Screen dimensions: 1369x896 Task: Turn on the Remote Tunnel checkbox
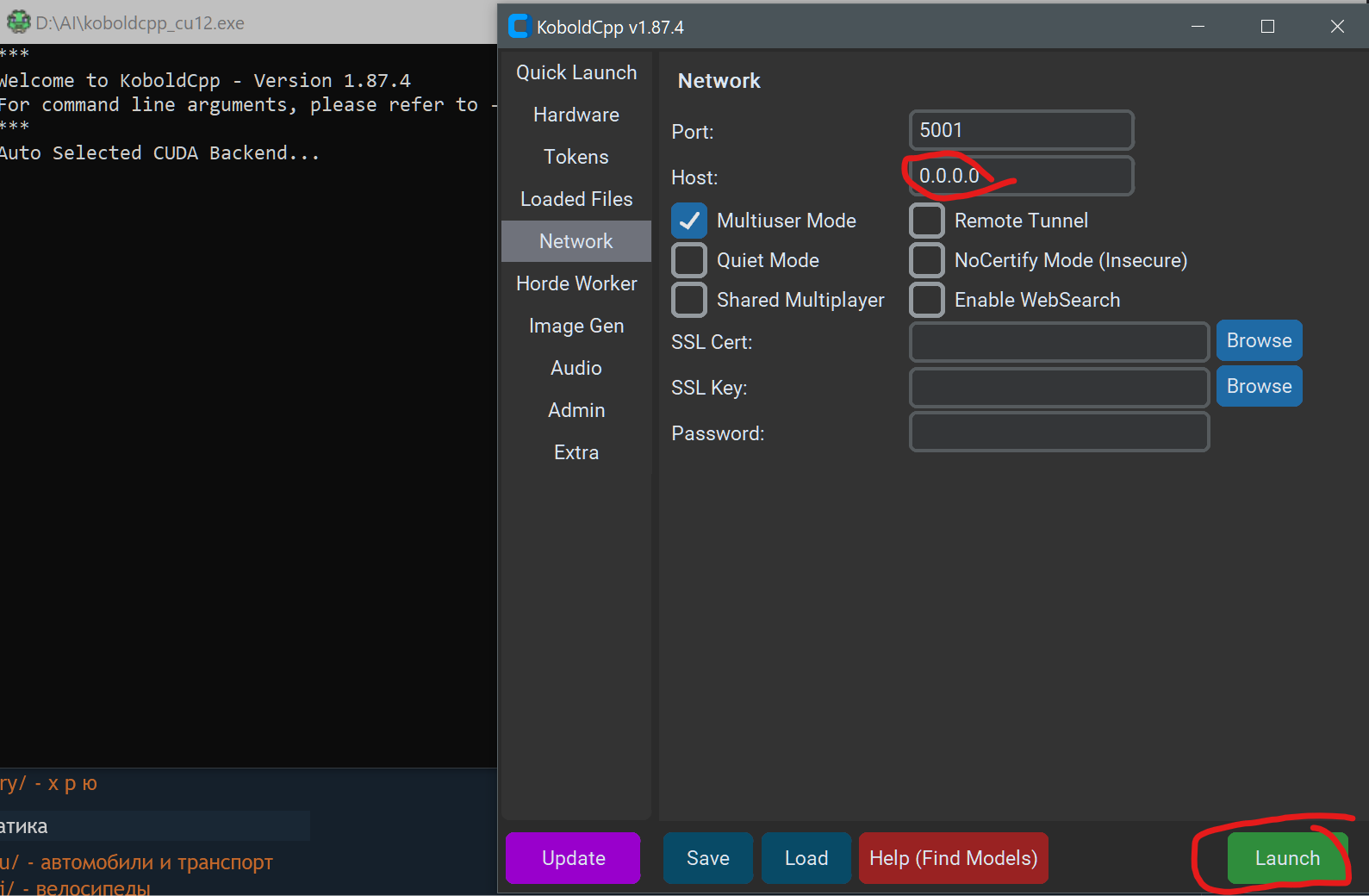tap(927, 221)
